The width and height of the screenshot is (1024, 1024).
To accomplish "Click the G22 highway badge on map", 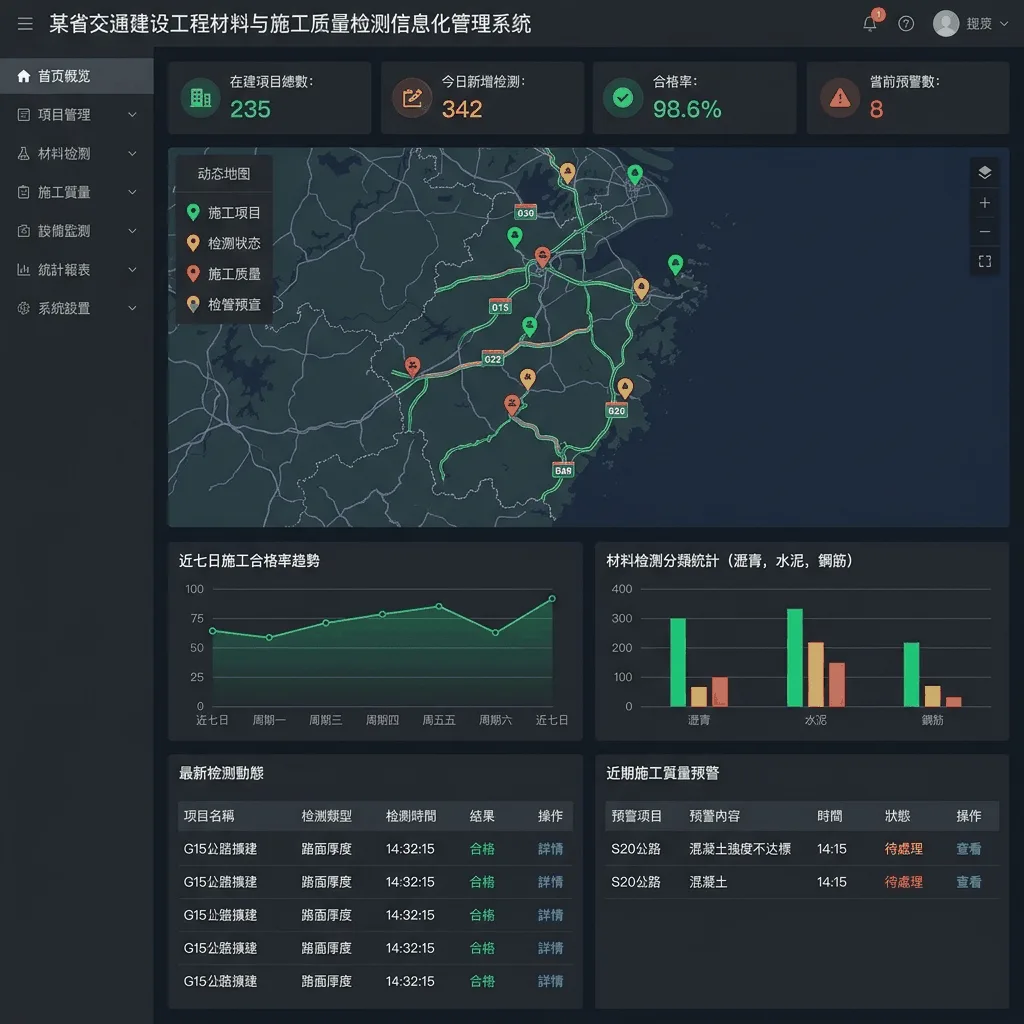I will [x=492, y=359].
